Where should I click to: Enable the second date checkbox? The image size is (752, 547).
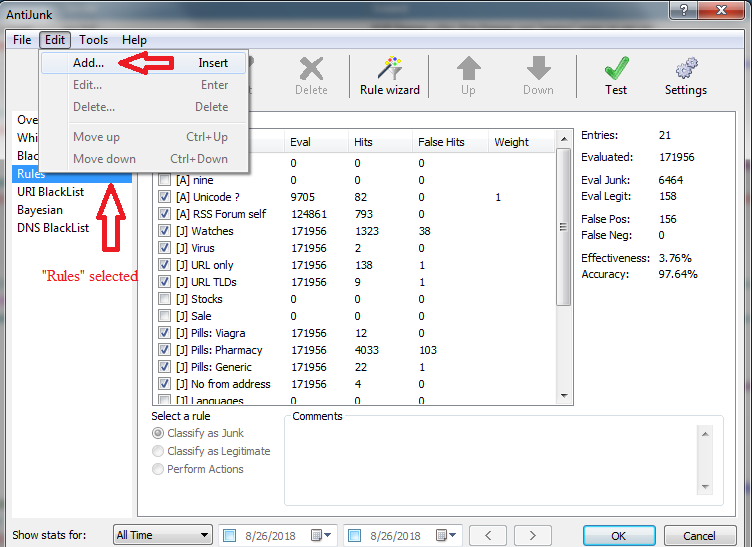(x=354, y=535)
